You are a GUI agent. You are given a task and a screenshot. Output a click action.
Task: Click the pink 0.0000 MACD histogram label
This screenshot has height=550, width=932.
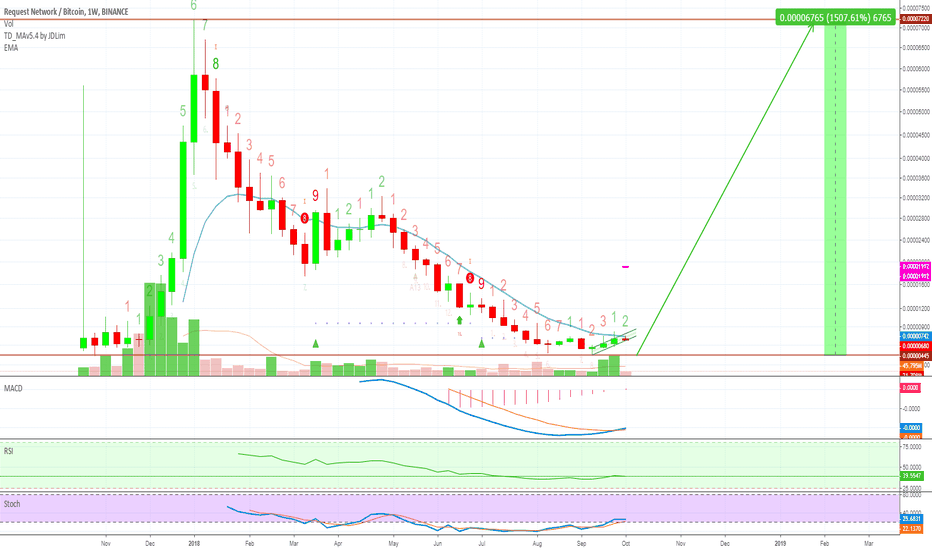(x=911, y=388)
